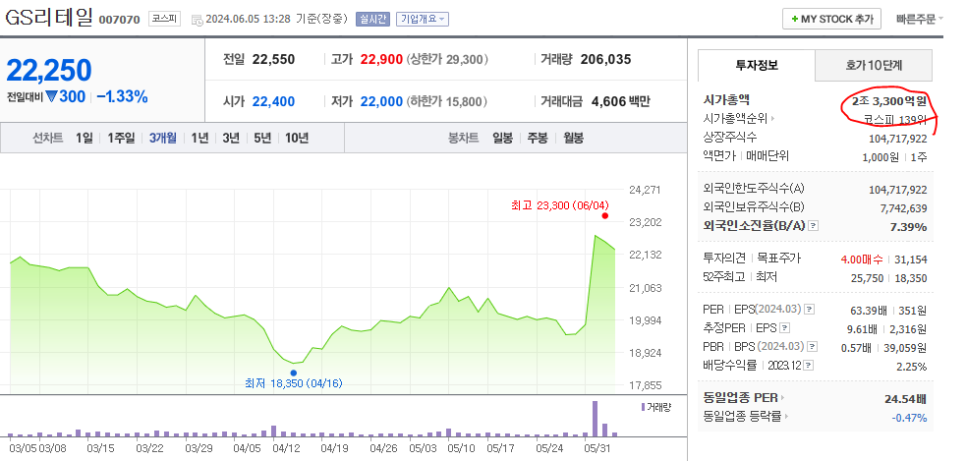Viewport: 966px width, 461px height.
Task: Select the 1일 line chart period
Action: tap(84, 138)
